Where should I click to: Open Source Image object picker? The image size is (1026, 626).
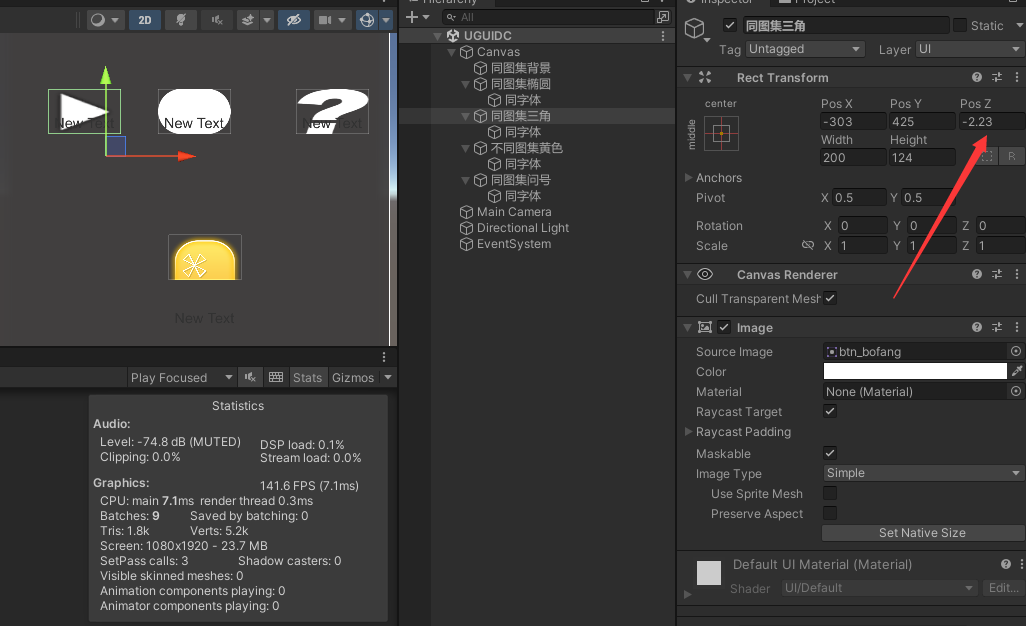(1016, 351)
